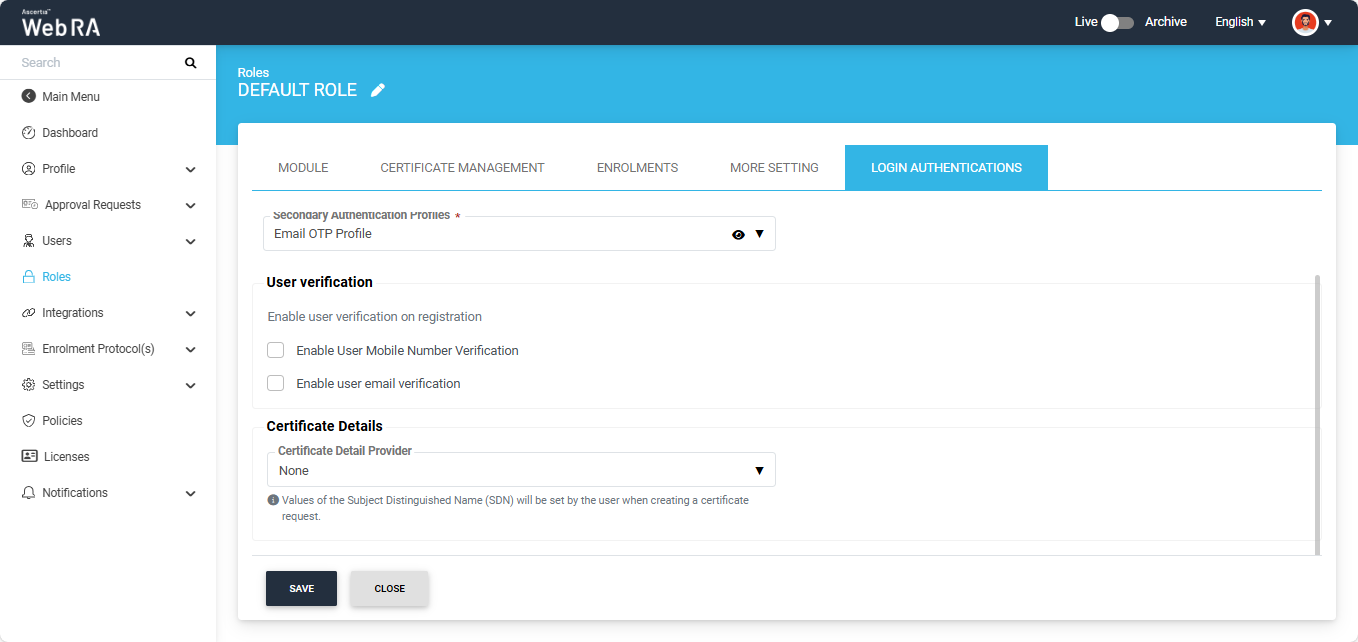
Task: Enable User Mobile Number Verification checkbox
Action: click(276, 351)
